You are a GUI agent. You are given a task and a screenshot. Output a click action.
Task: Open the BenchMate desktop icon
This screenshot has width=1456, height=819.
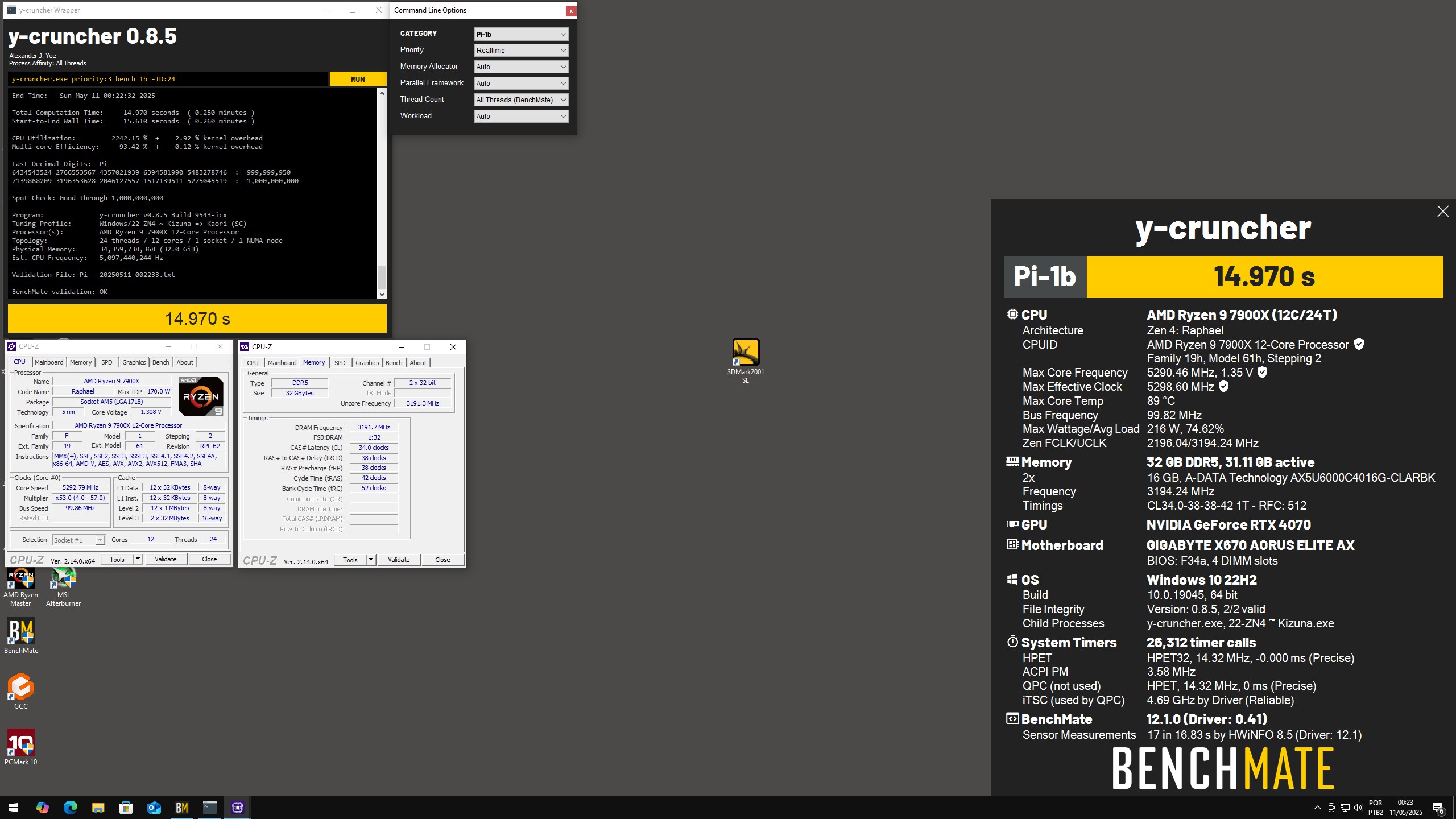point(21,636)
